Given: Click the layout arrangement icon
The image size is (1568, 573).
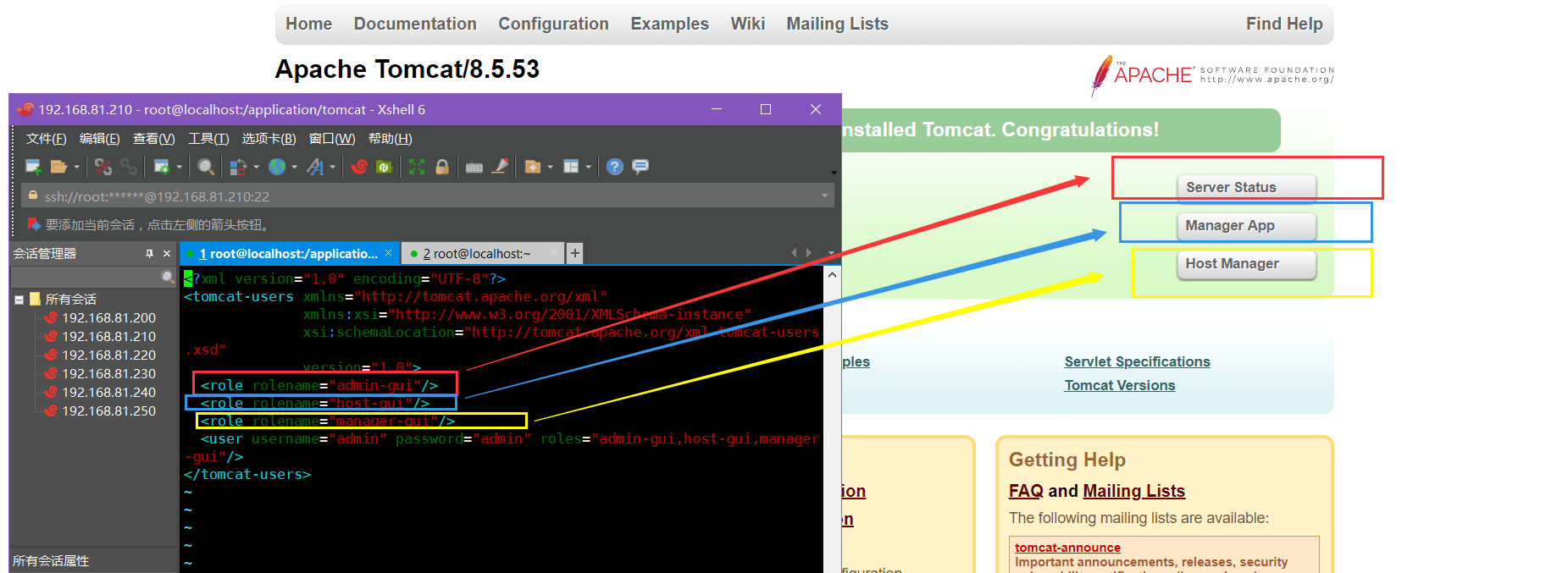Looking at the screenshot, I should click(x=571, y=167).
